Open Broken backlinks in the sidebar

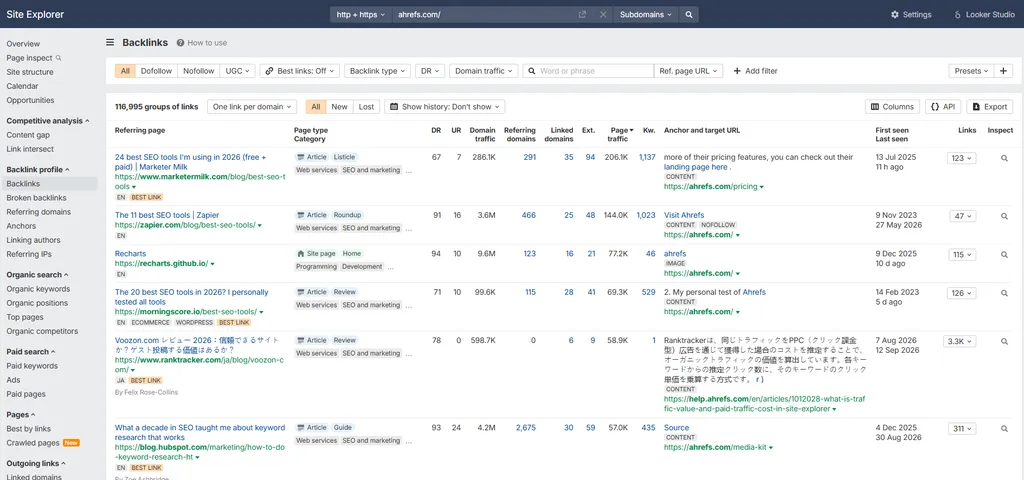[x=37, y=198]
